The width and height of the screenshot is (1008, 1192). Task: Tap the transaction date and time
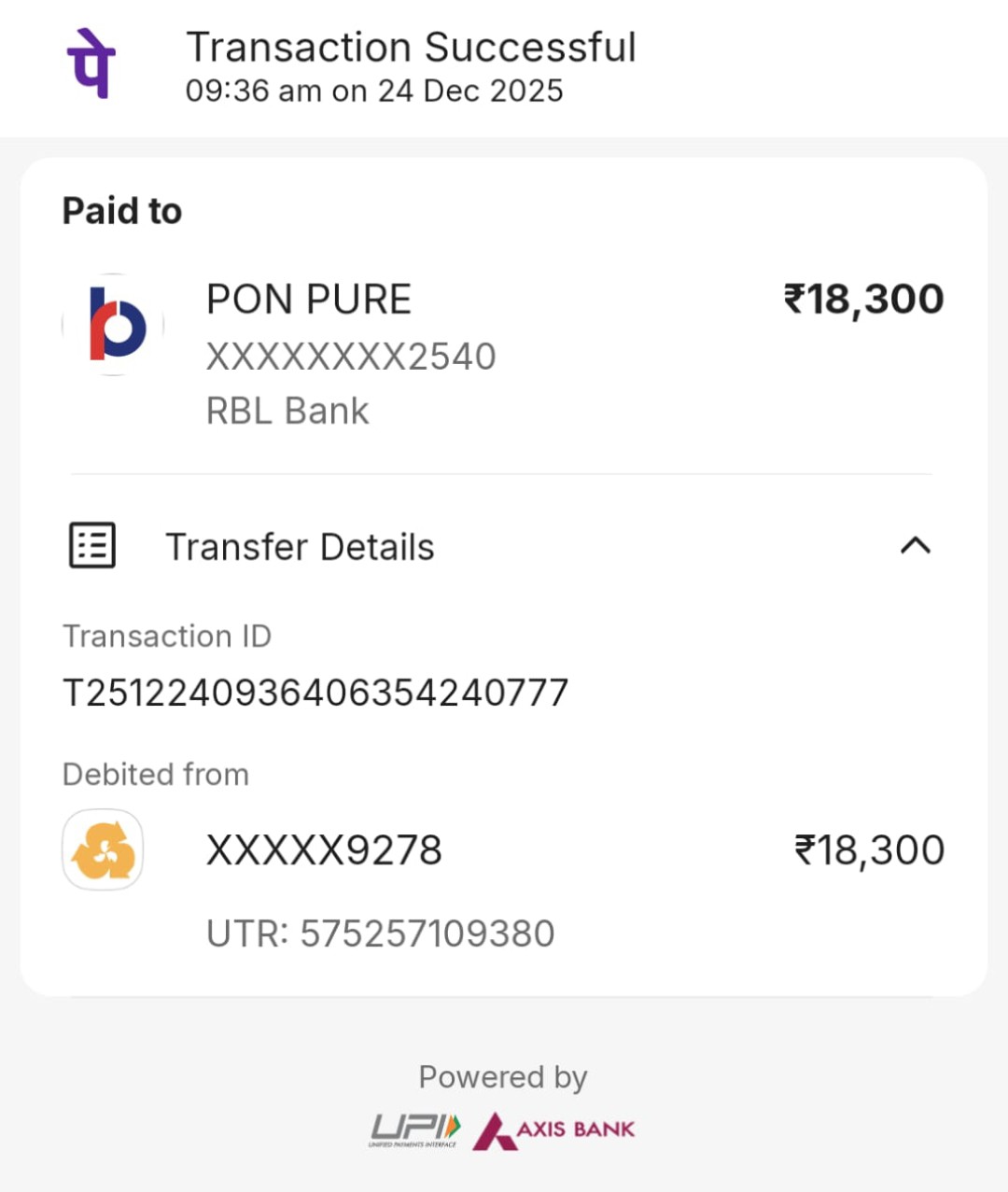tap(374, 91)
